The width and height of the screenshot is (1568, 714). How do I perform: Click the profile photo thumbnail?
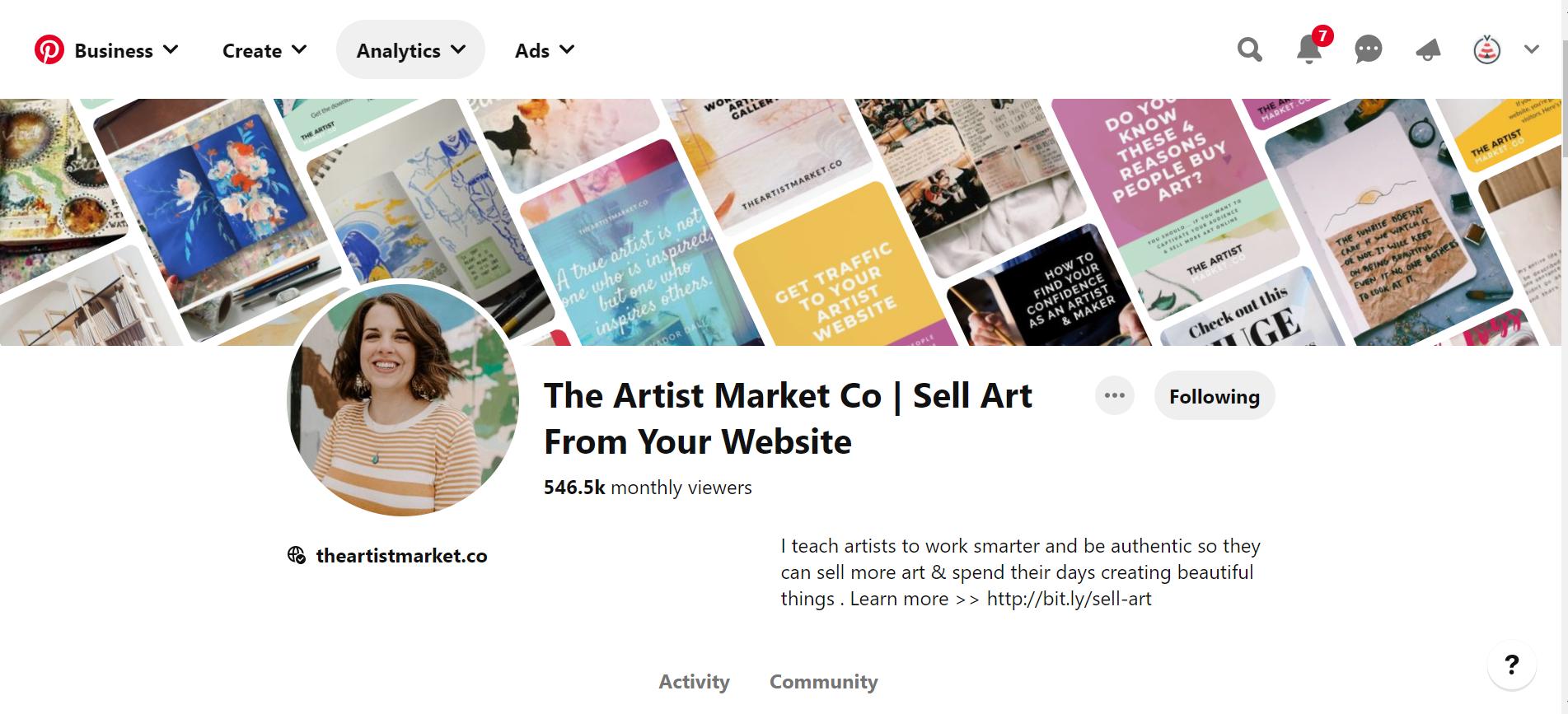[x=403, y=400]
